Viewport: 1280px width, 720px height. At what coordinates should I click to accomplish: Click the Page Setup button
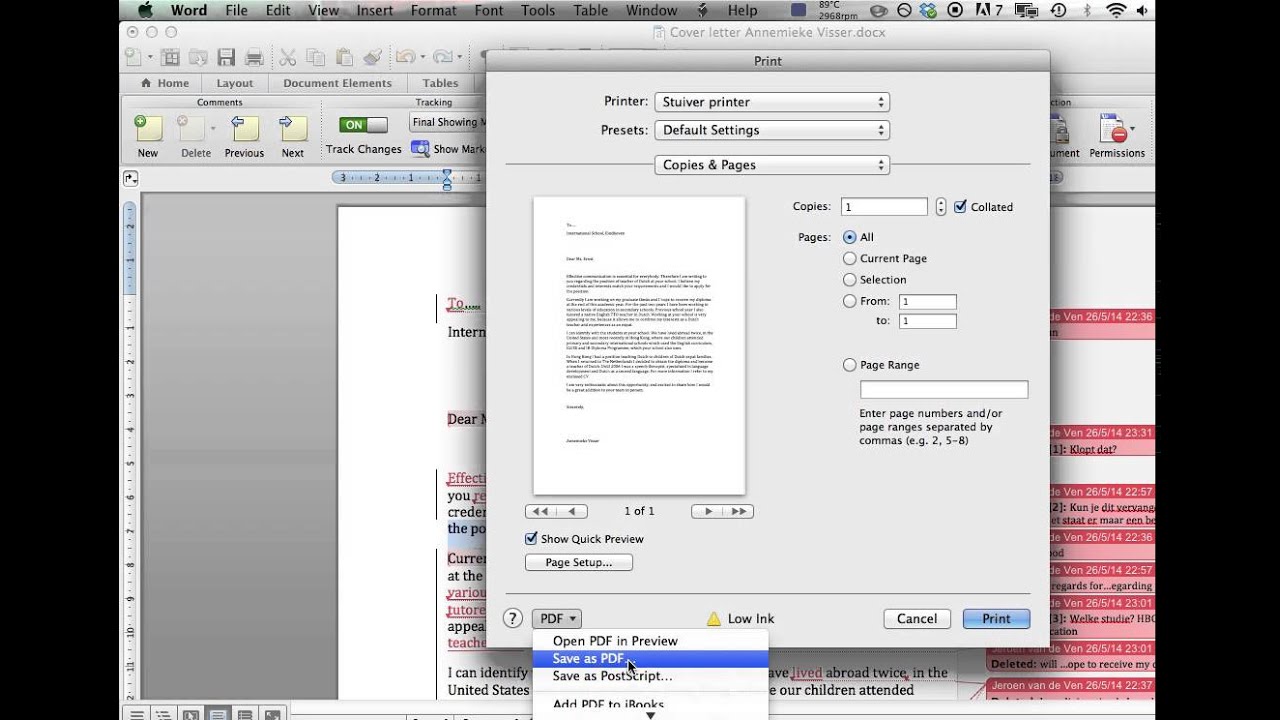(579, 562)
